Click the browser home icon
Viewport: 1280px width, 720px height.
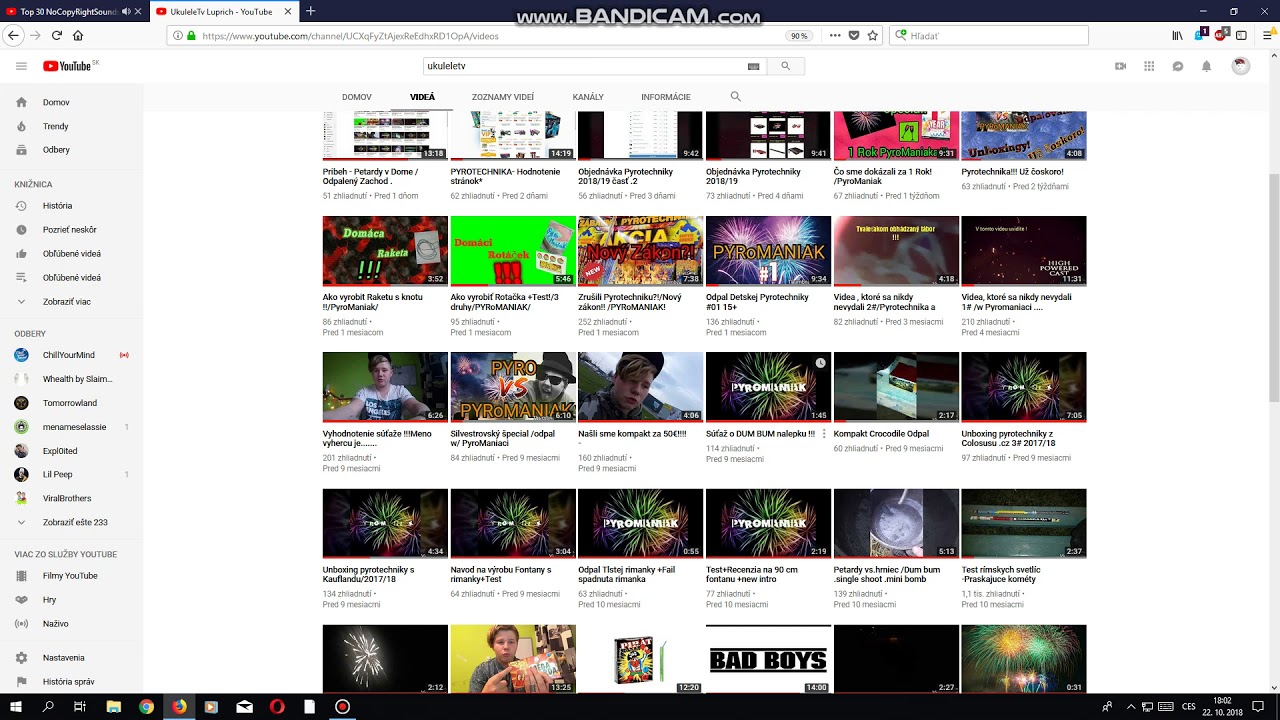78,35
